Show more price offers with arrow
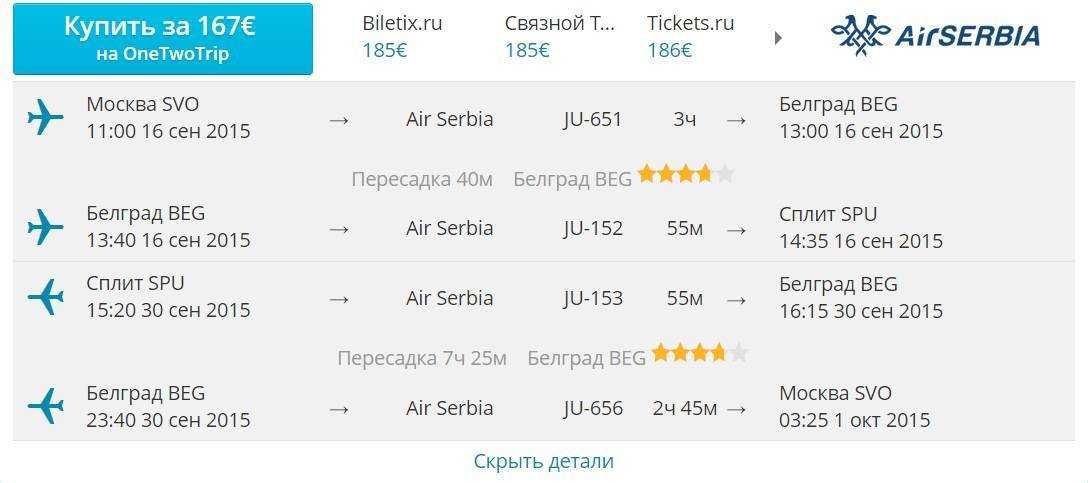 [778, 38]
